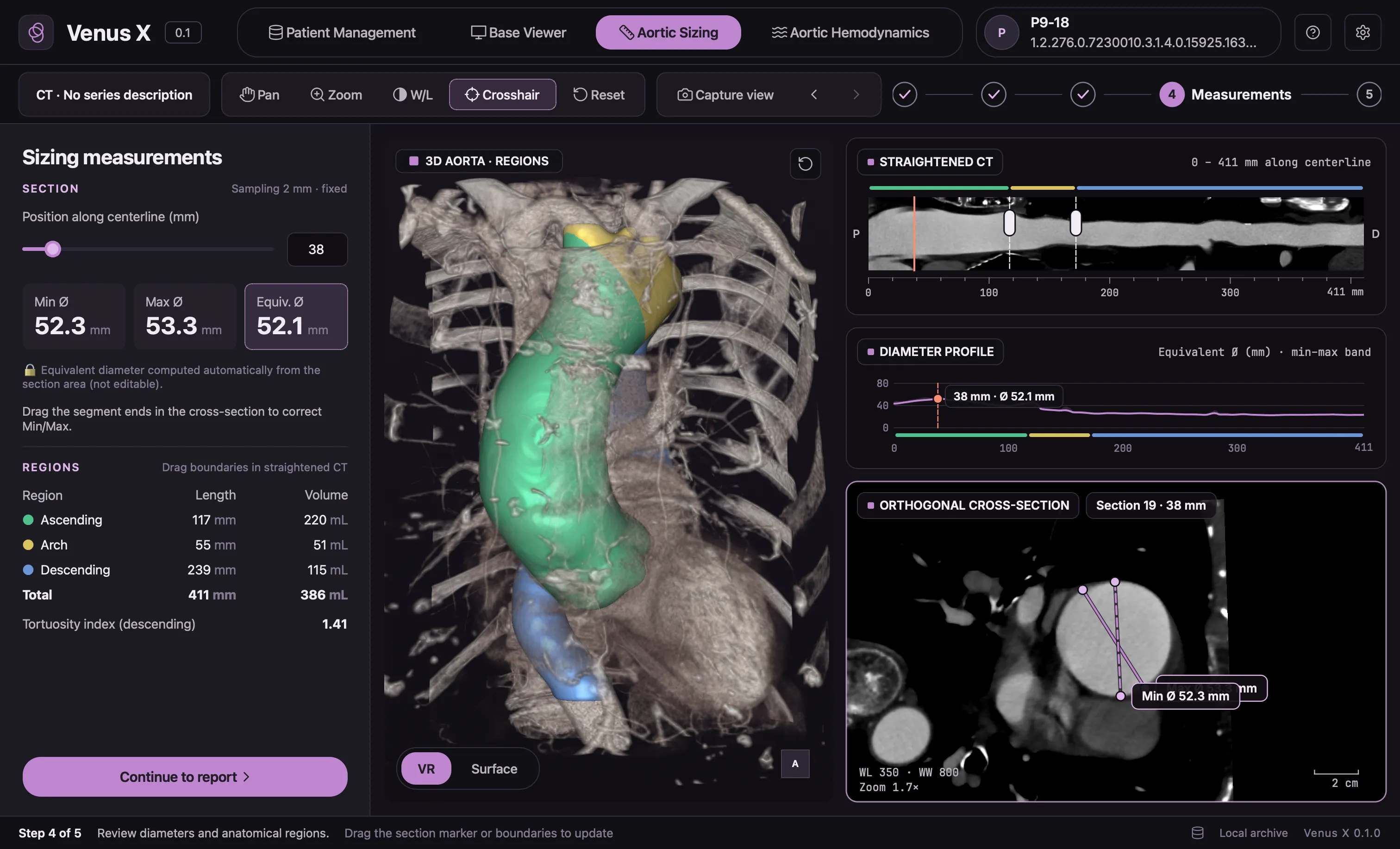The height and width of the screenshot is (849, 1400).
Task: Open the help question-mark icon
Action: coord(1312,32)
